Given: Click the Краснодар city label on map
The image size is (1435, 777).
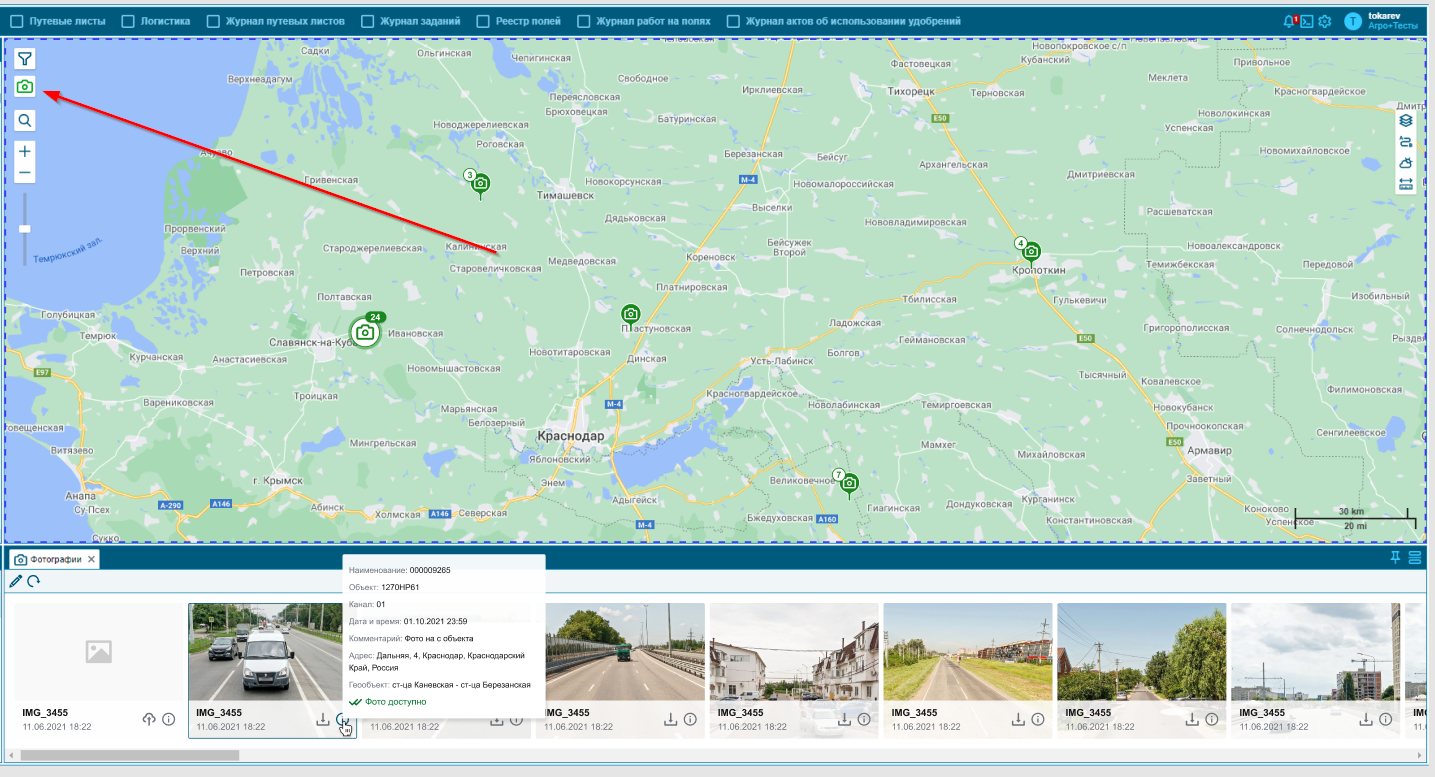Looking at the screenshot, I should pos(570,437).
